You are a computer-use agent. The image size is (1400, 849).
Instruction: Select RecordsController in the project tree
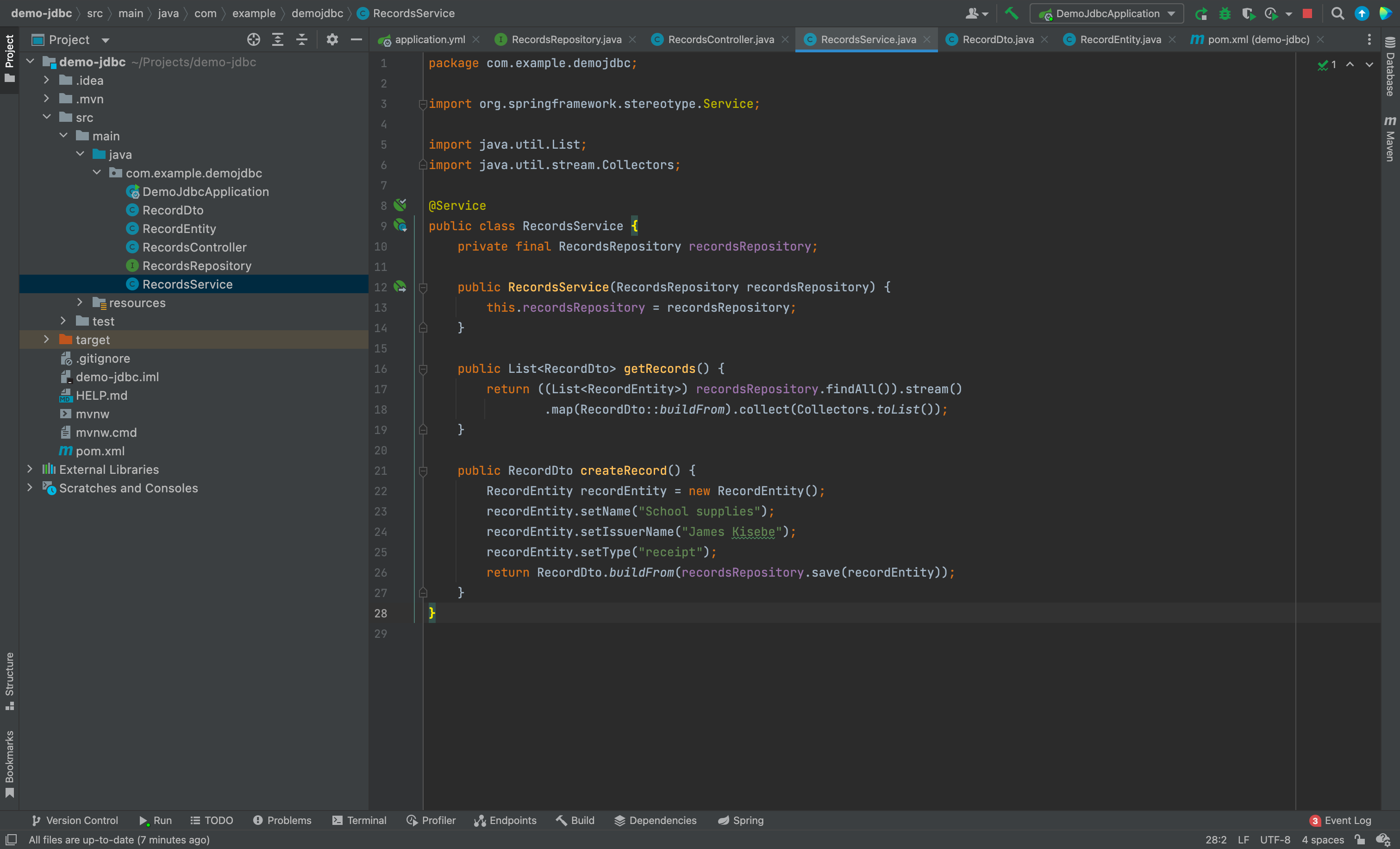(x=194, y=247)
